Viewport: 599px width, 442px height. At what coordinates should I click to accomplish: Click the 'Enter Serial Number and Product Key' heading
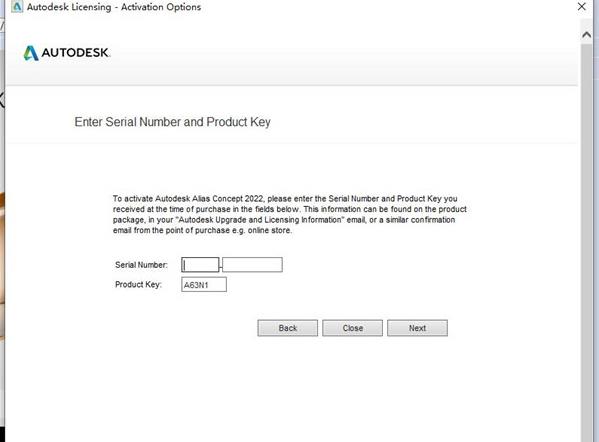coord(173,122)
